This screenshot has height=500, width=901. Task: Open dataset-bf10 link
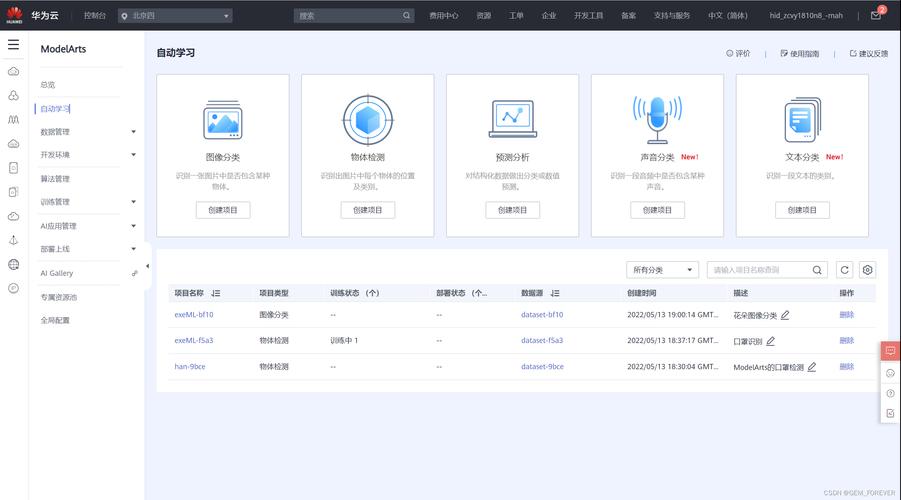coord(542,315)
